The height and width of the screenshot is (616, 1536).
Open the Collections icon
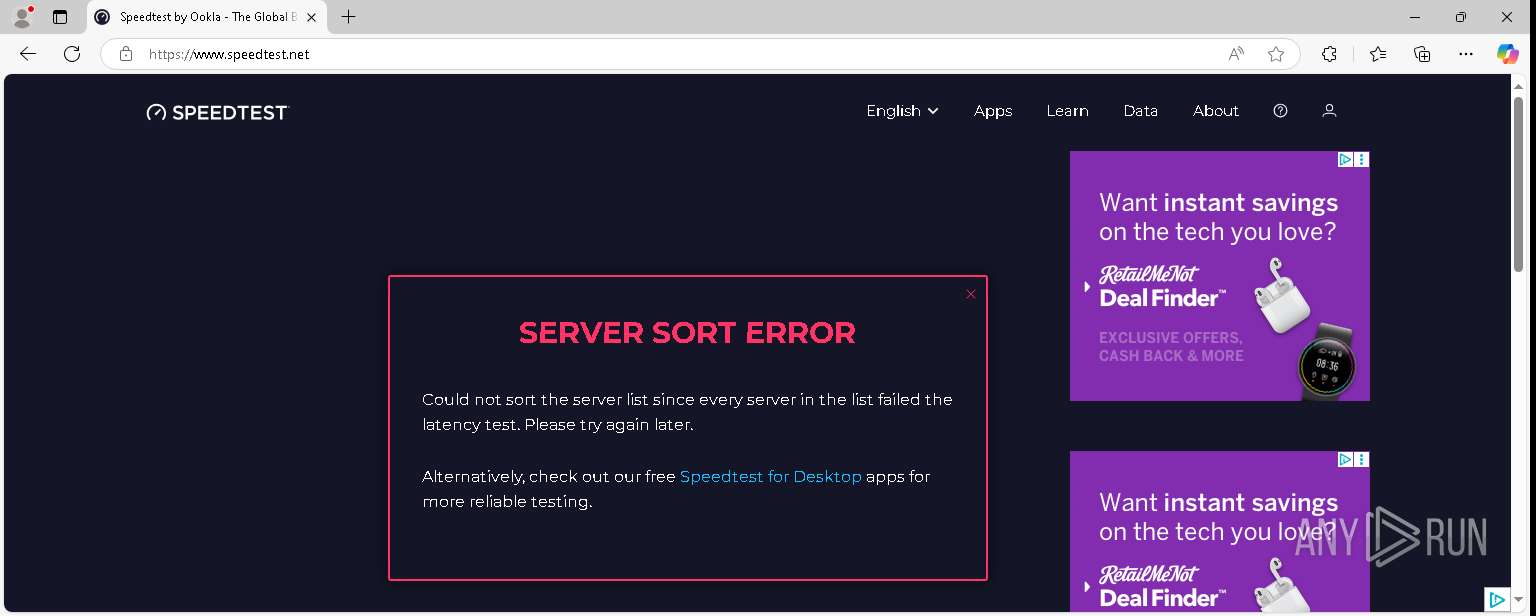pyautogui.click(x=1422, y=54)
